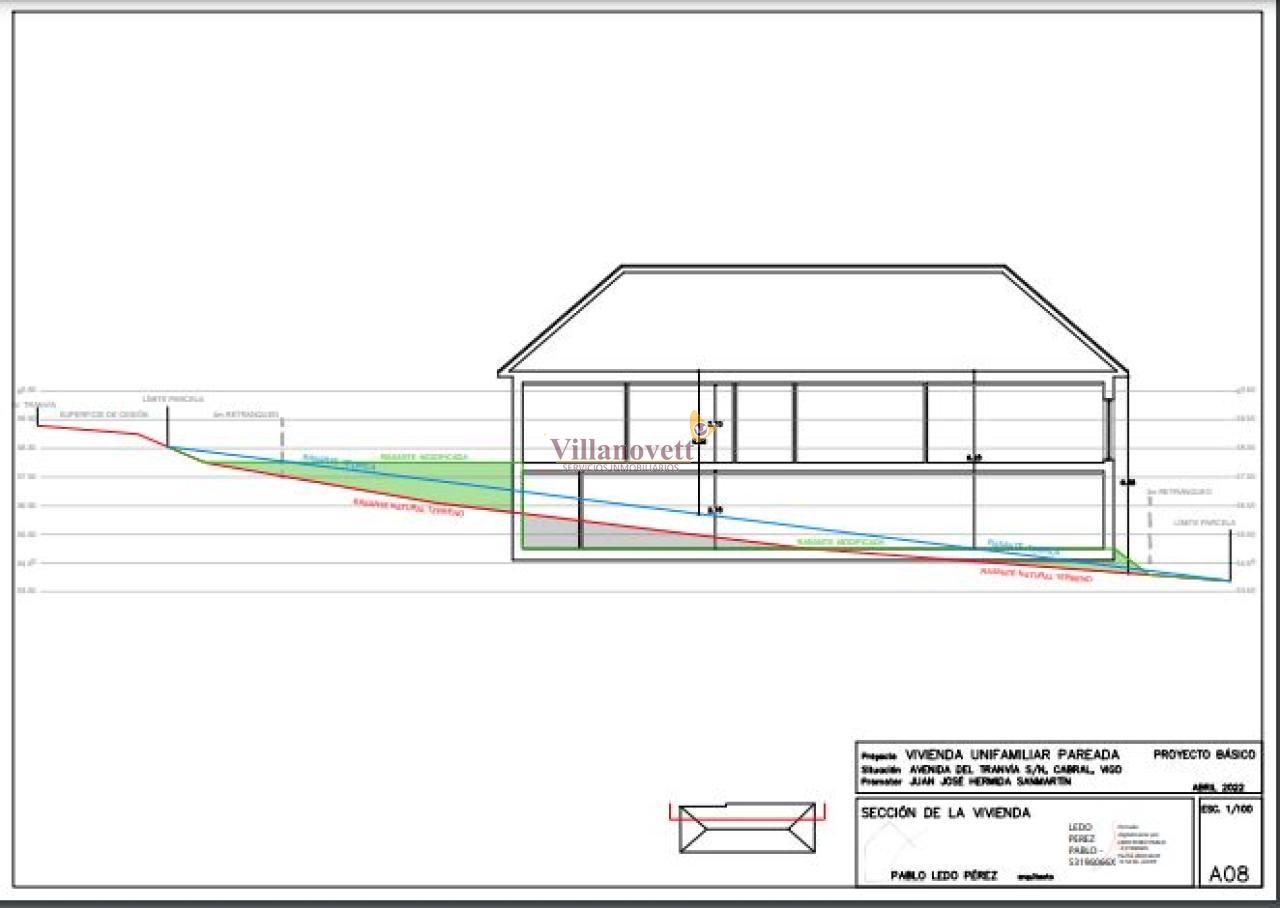This screenshot has height=908, width=1280.
Task: Click the VIVIENDA UNIFAMILIAR PAREADA project name
Action: click(x=1011, y=754)
